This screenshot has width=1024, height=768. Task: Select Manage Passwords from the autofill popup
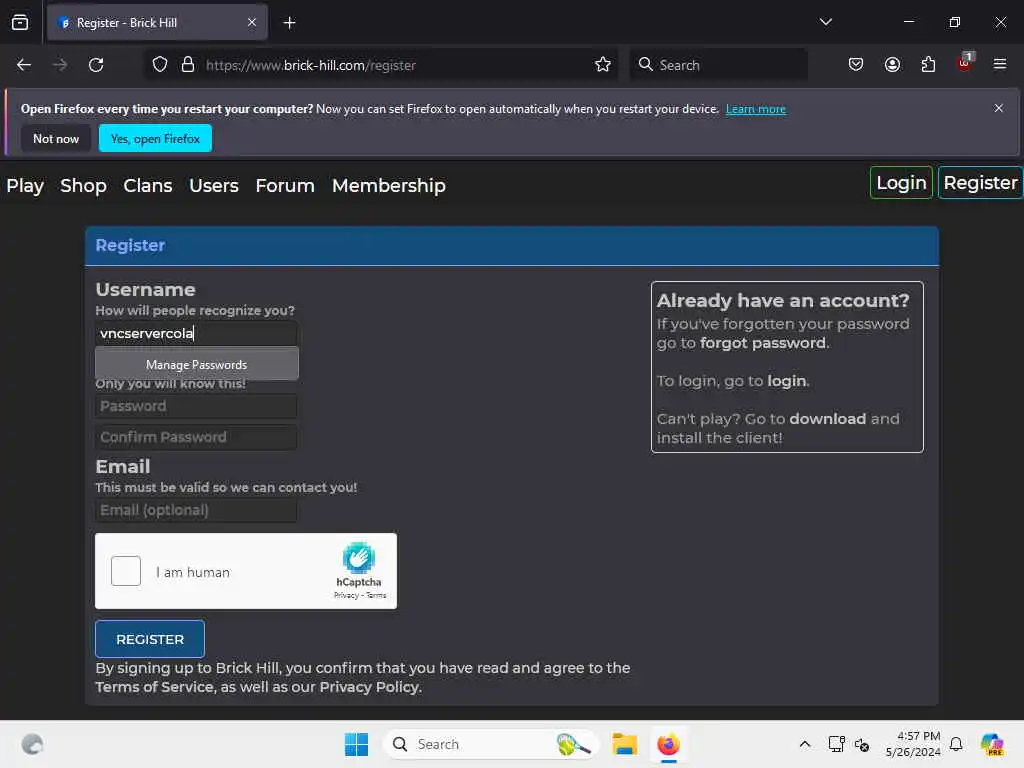197,364
